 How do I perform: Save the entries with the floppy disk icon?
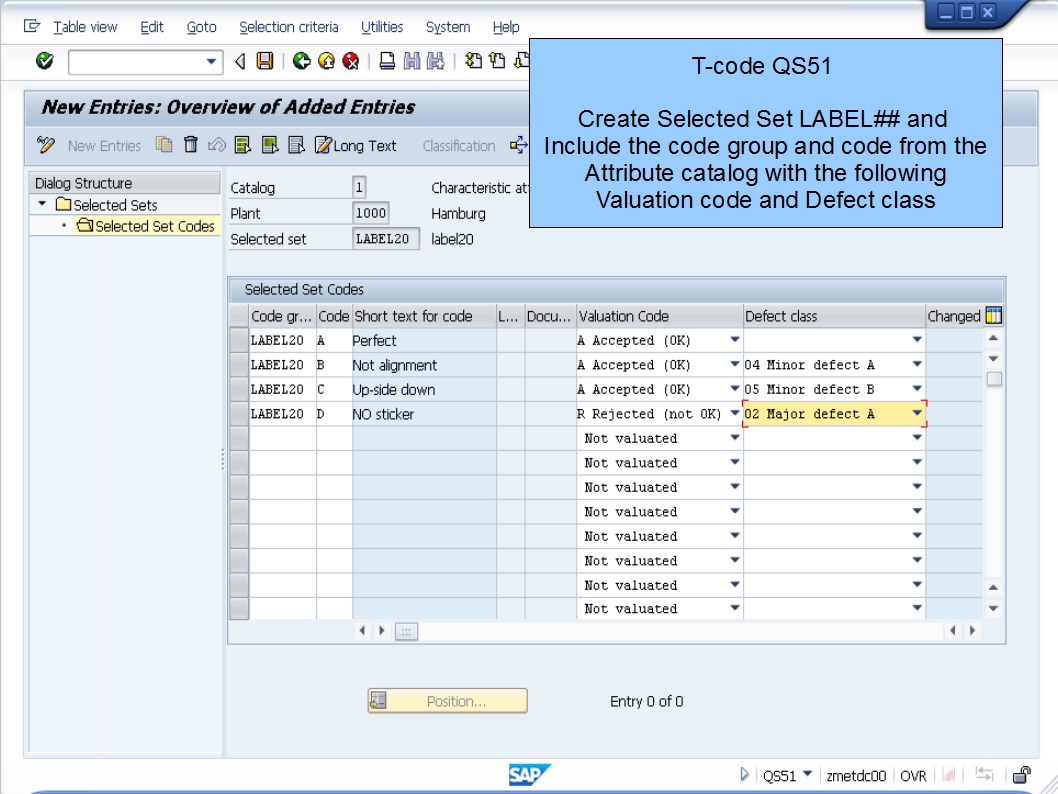263,61
